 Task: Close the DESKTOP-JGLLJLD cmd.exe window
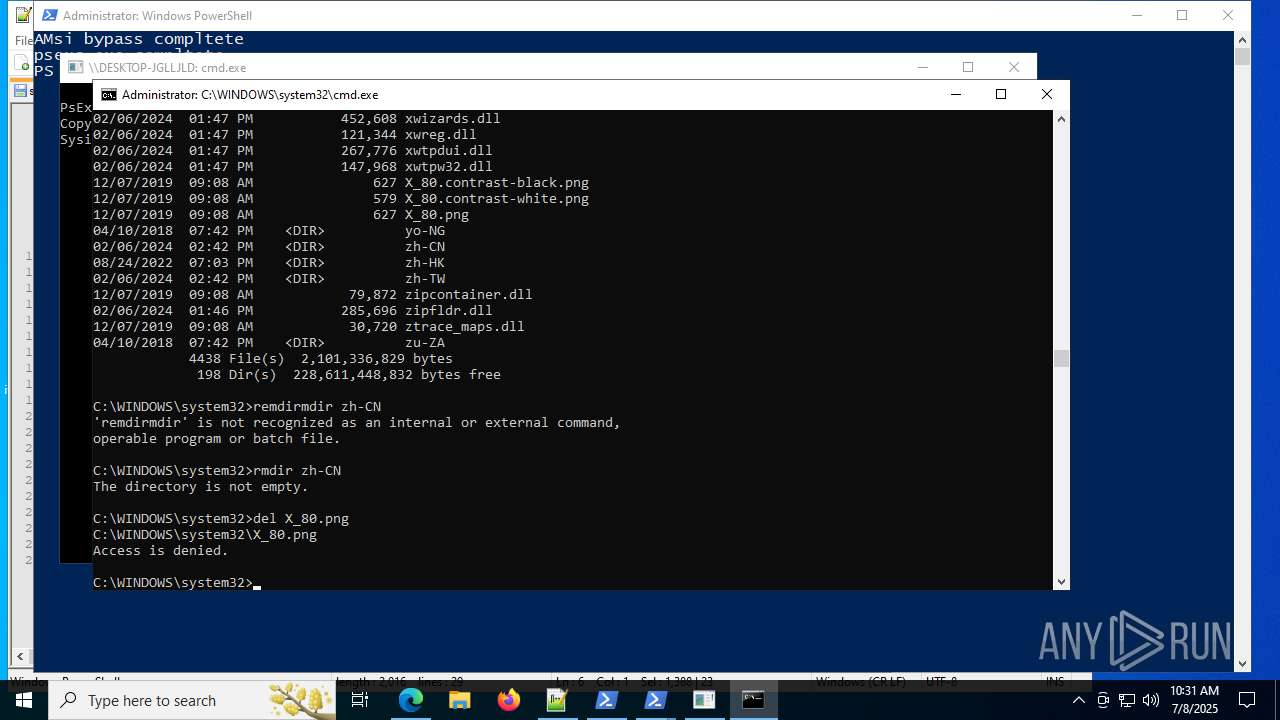click(x=1014, y=67)
